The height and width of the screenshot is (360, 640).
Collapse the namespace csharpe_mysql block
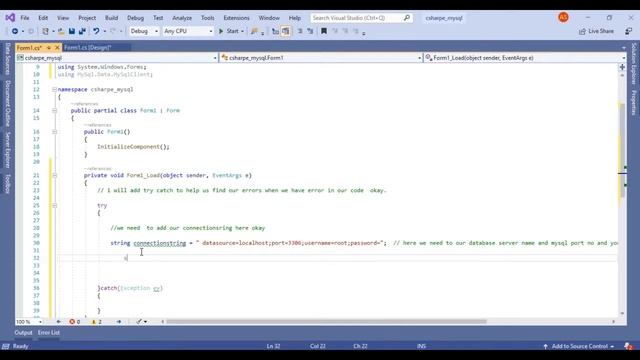[54, 89]
